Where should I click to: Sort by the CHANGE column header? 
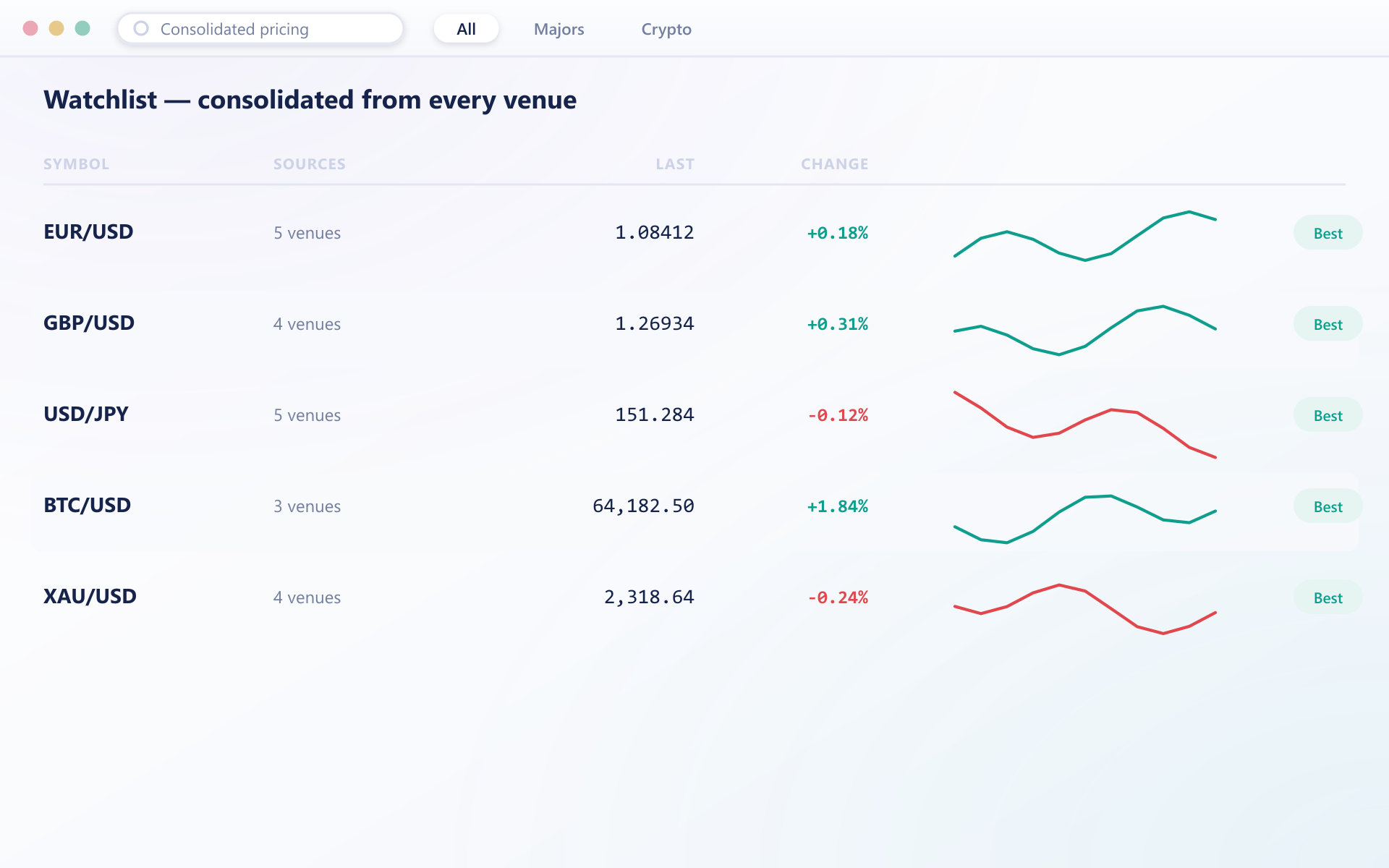834,164
